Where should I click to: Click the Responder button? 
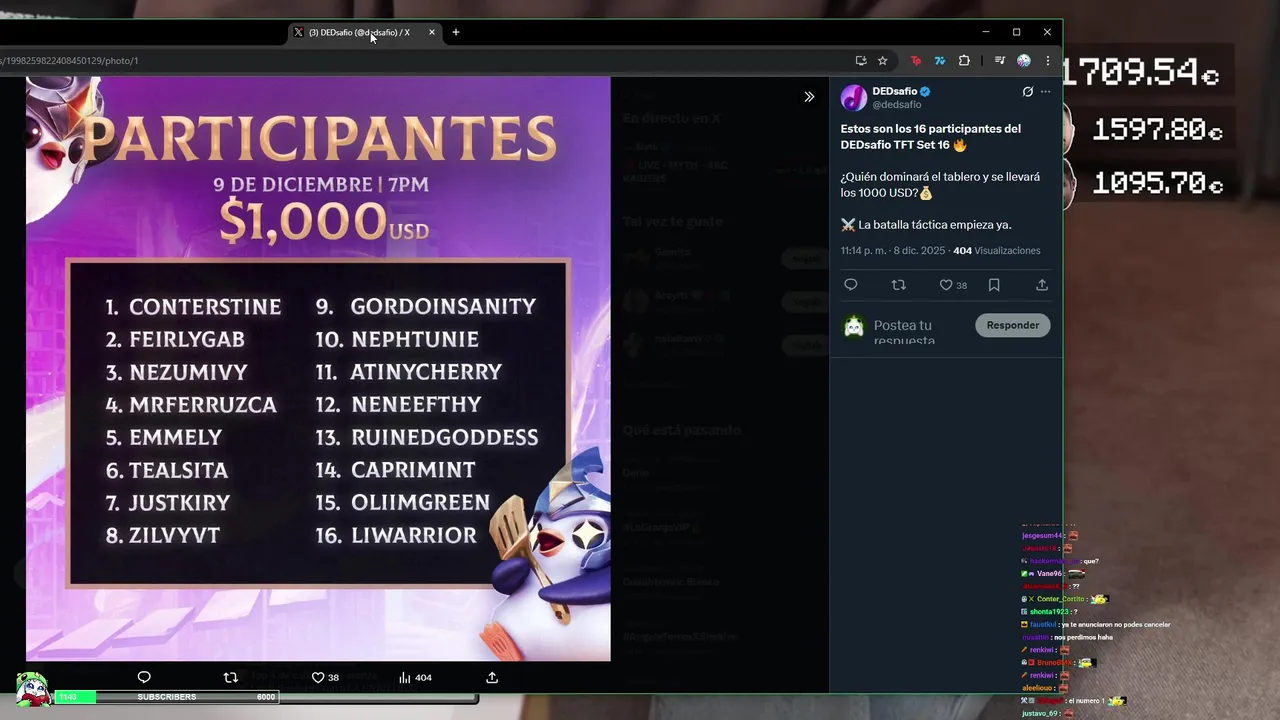click(1012, 325)
